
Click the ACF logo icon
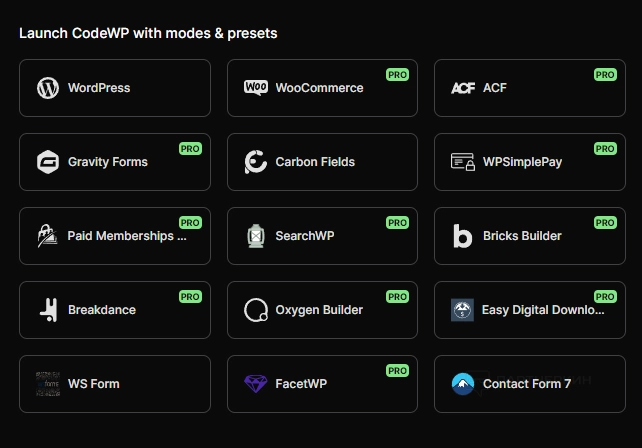[463, 88]
